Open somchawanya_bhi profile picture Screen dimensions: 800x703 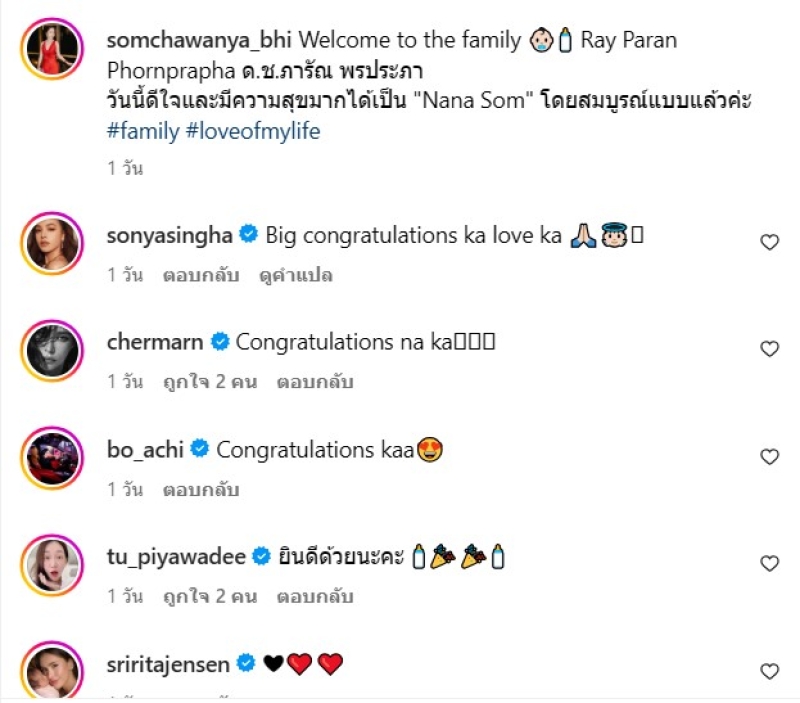click(55, 49)
